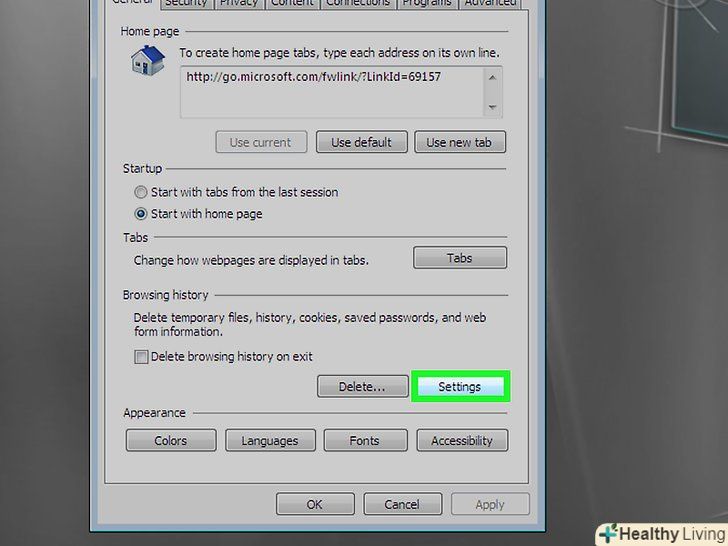
Task: Switch to the Advanced tab
Action: point(490,4)
